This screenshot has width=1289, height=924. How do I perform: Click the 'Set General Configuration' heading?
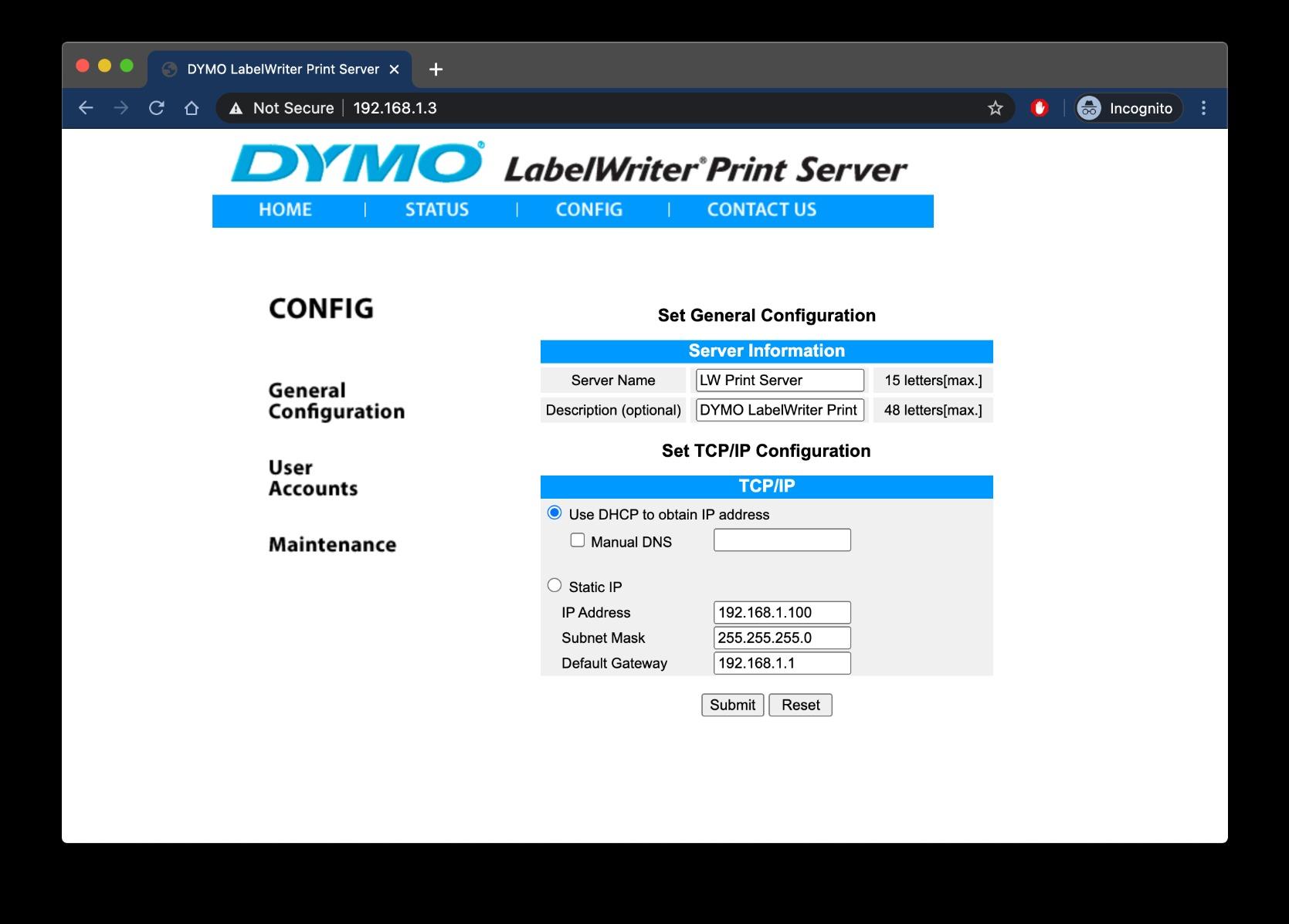pos(767,316)
